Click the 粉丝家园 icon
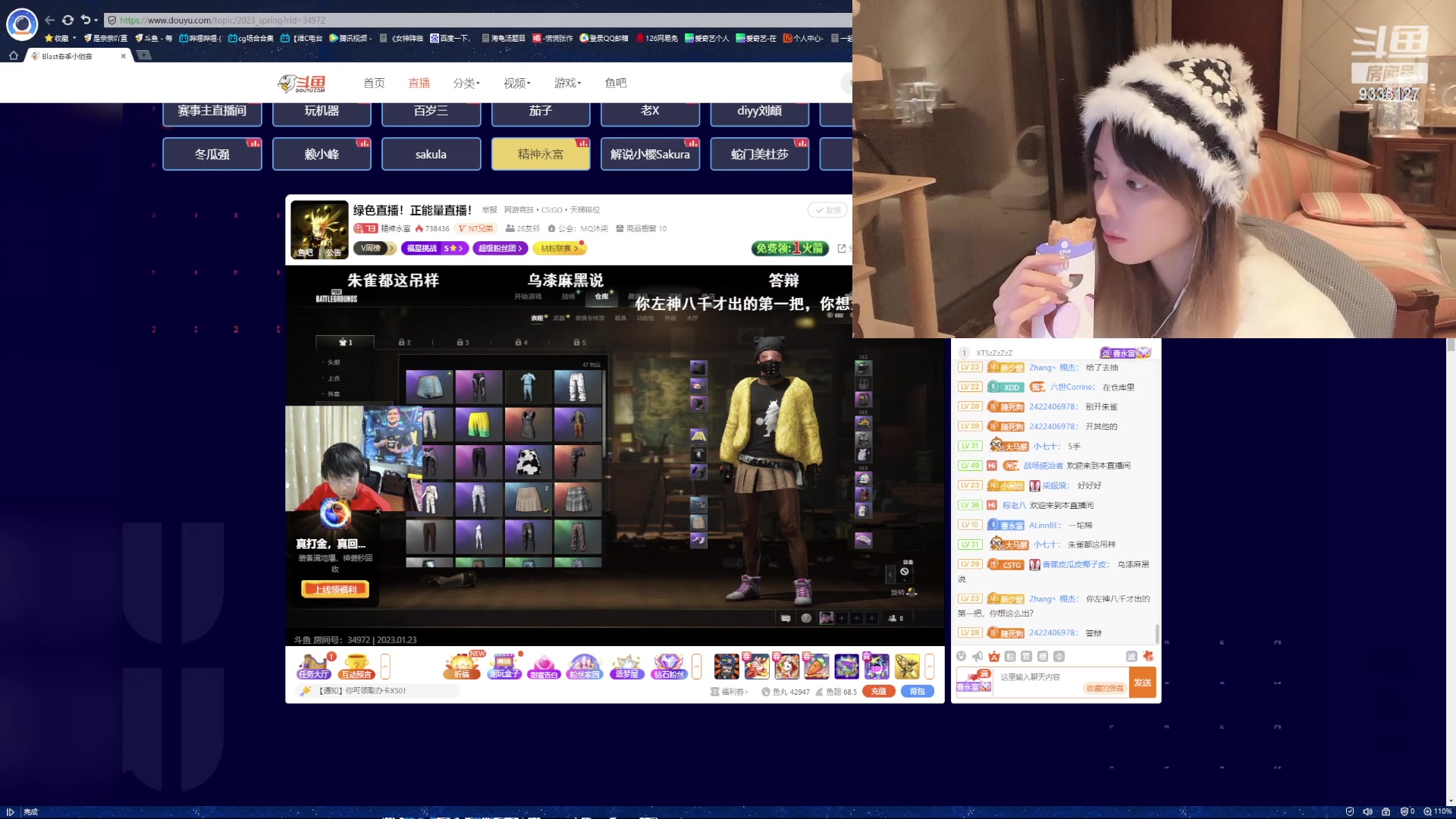 click(584, 666)
